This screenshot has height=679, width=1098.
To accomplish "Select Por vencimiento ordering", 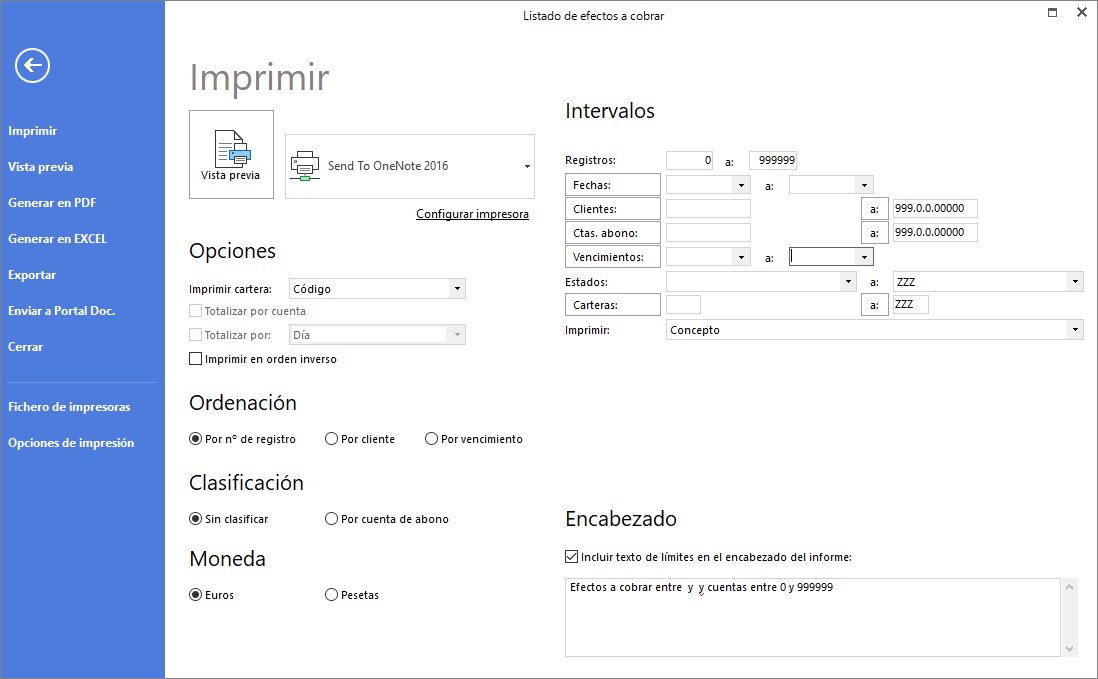I will pos(431,439).
